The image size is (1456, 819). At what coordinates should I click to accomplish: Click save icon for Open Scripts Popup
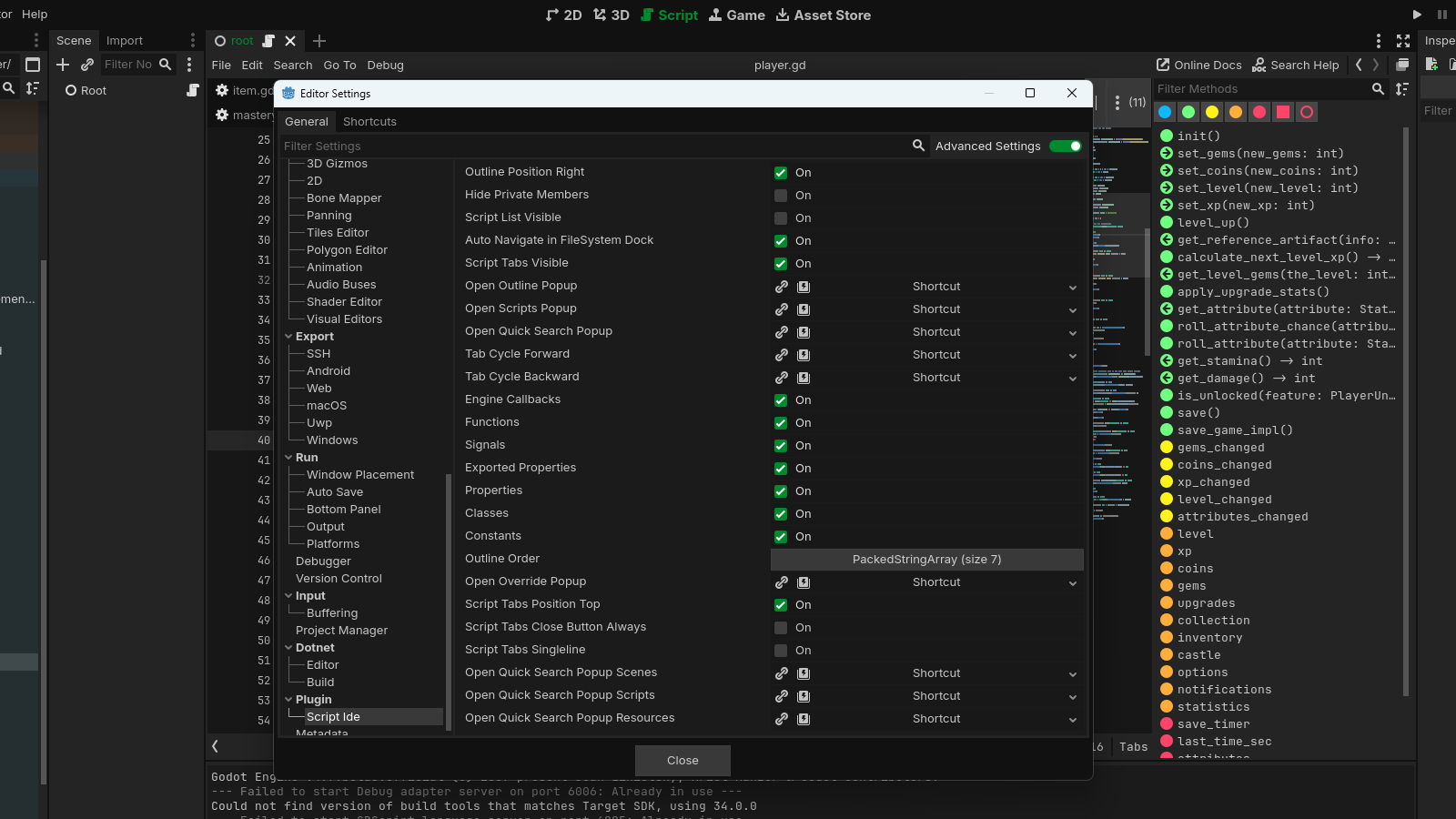[x=804, y=309]
